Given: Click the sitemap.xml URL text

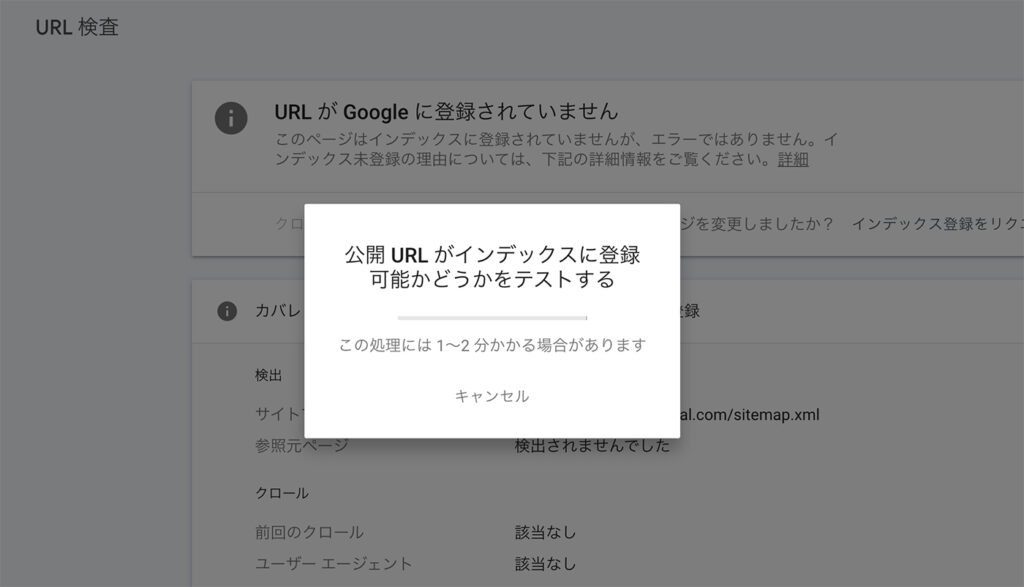Looking at the screenshot, I should pos(750,415).
